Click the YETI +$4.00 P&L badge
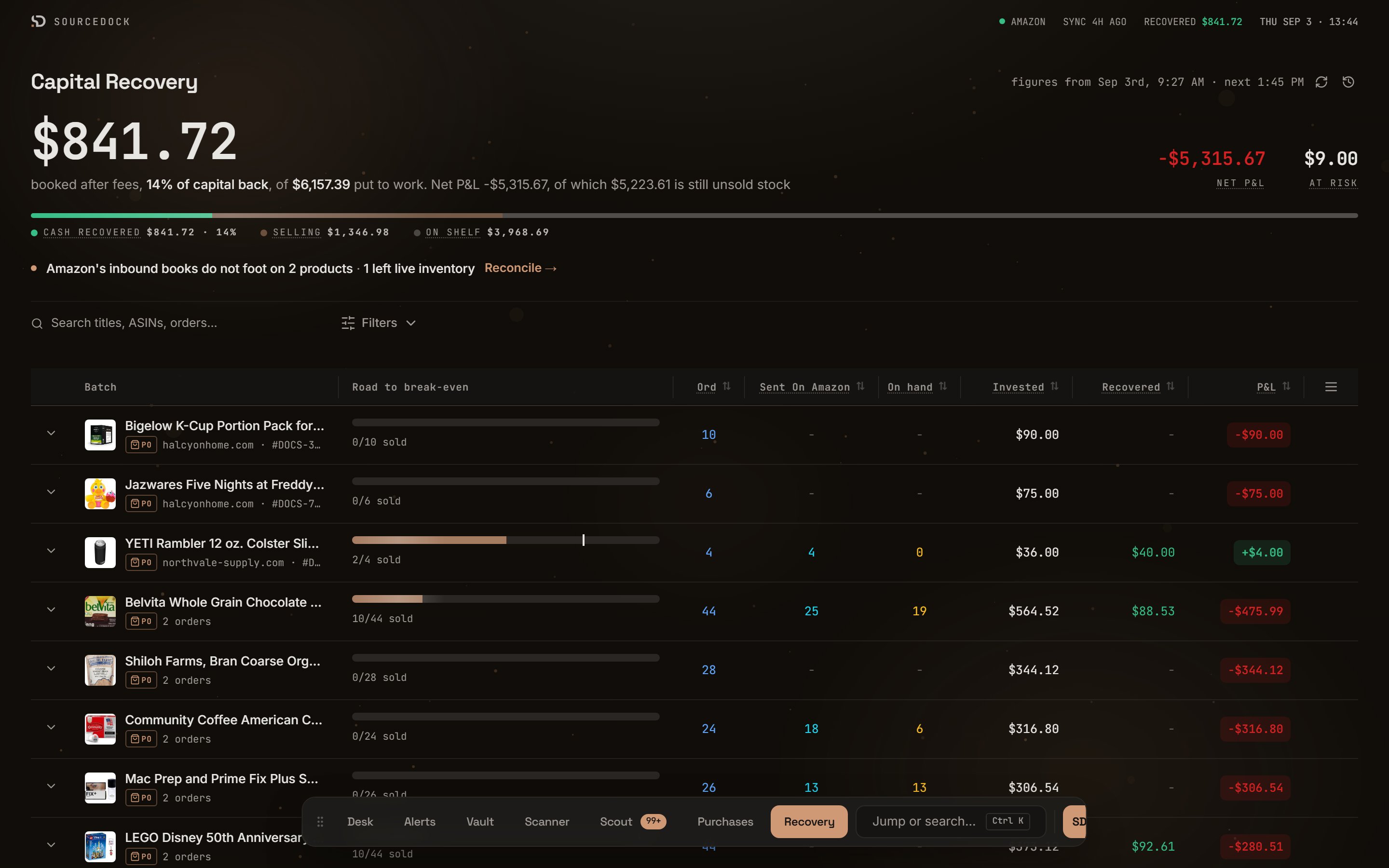Image resolution: width=1389 pixels, height=868 pixels. pos(1262,552)
